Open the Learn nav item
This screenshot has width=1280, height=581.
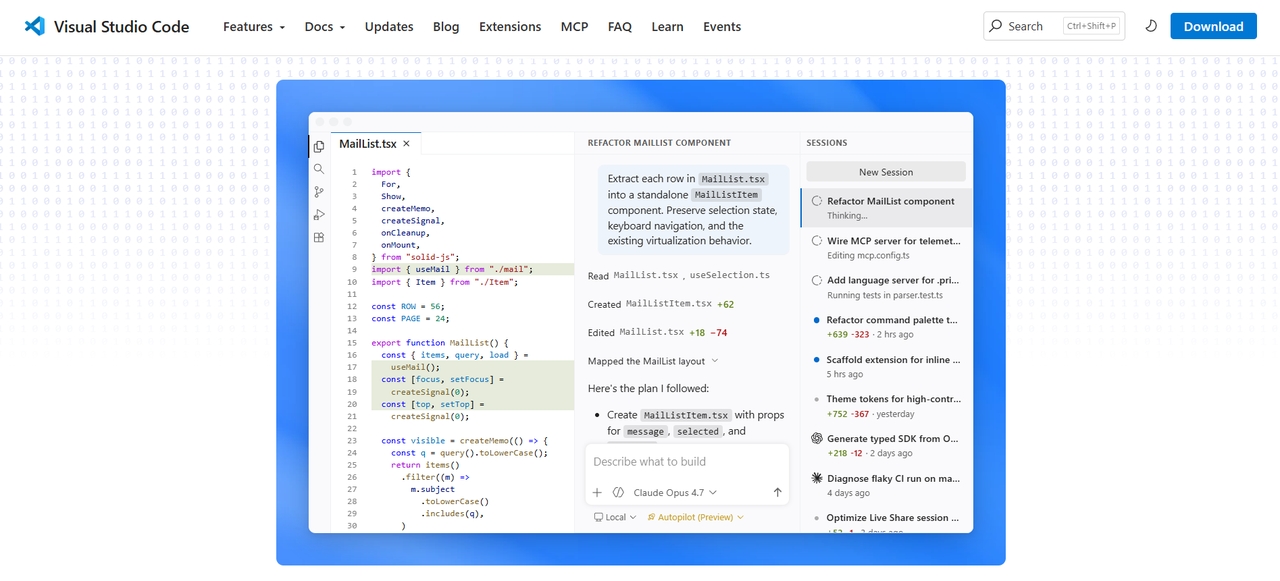[667, 27]
